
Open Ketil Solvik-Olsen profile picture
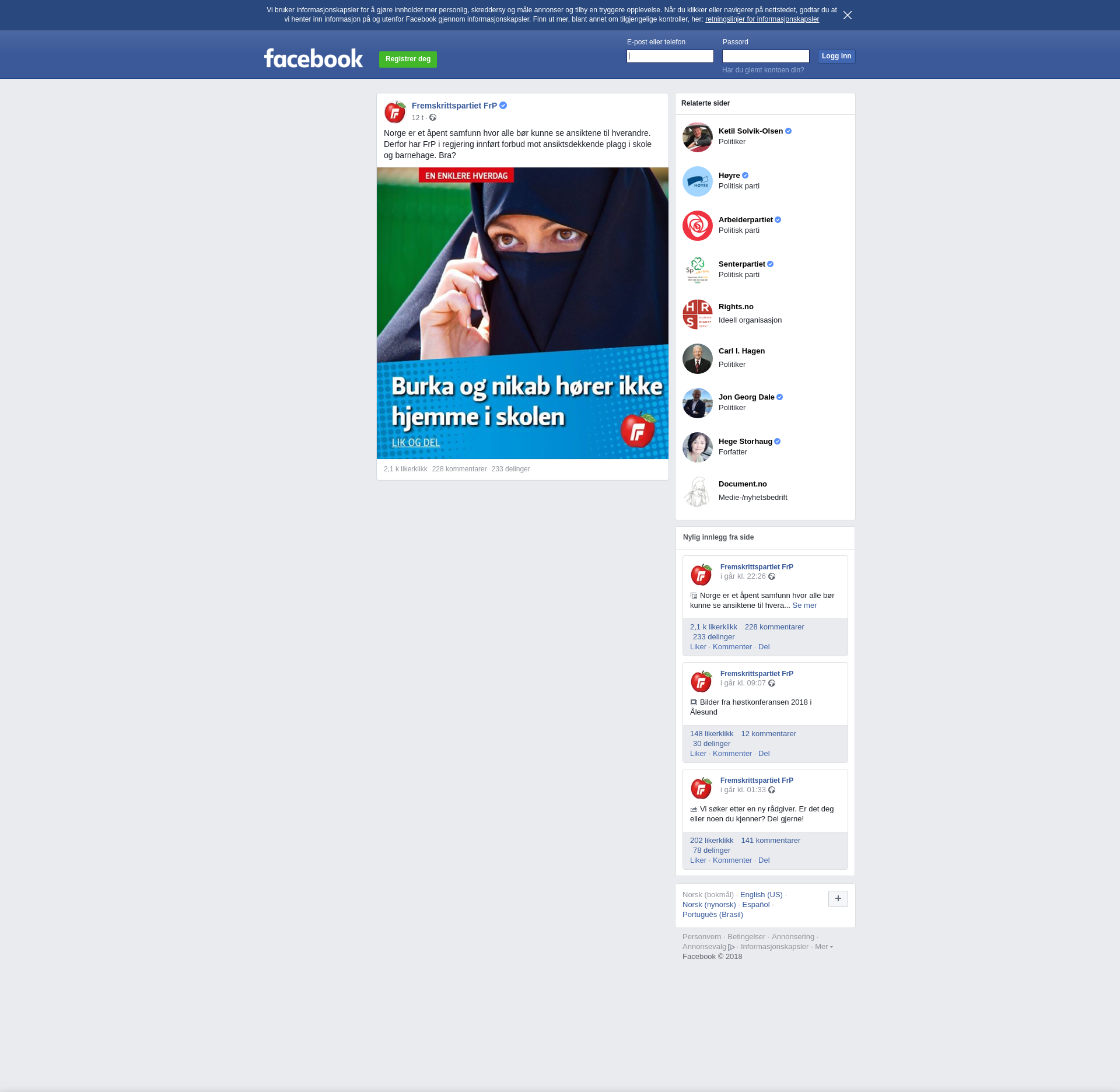(x=698, y=137)
